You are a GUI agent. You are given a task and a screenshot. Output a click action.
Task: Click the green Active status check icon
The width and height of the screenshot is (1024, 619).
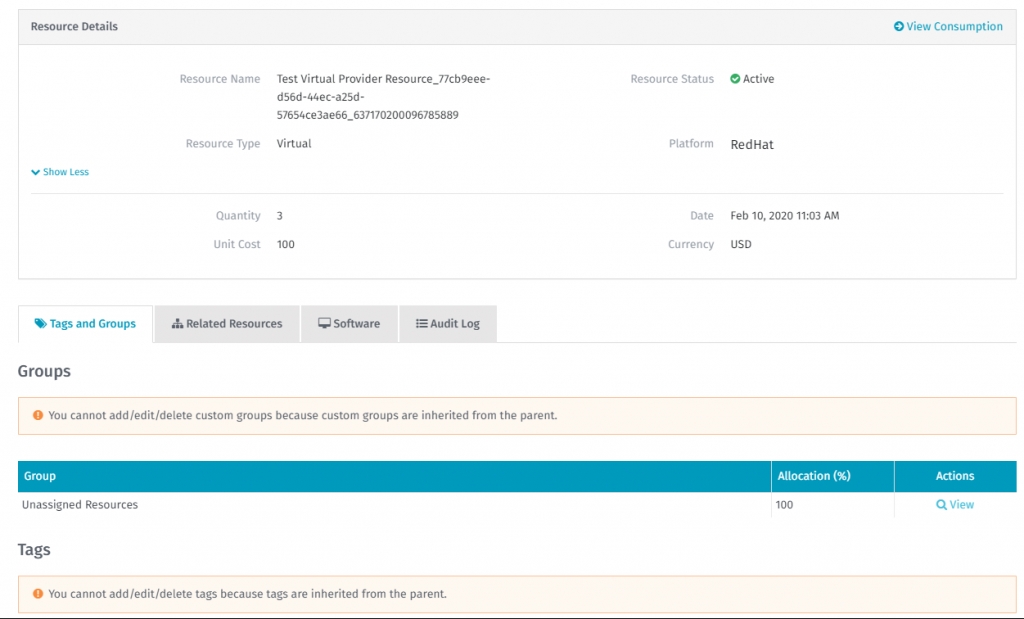coord(735,79)
